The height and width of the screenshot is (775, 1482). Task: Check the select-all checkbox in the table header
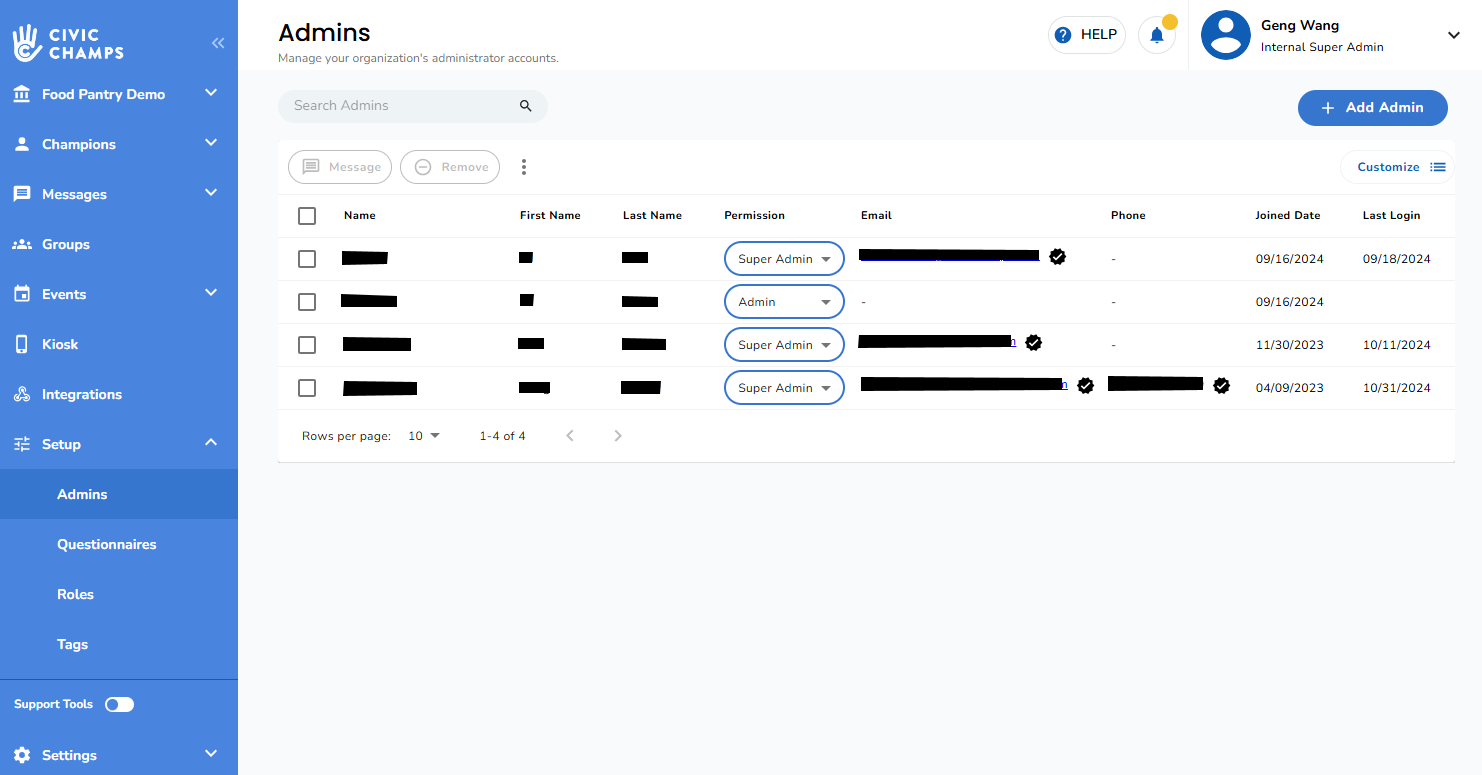click(307, 215)
